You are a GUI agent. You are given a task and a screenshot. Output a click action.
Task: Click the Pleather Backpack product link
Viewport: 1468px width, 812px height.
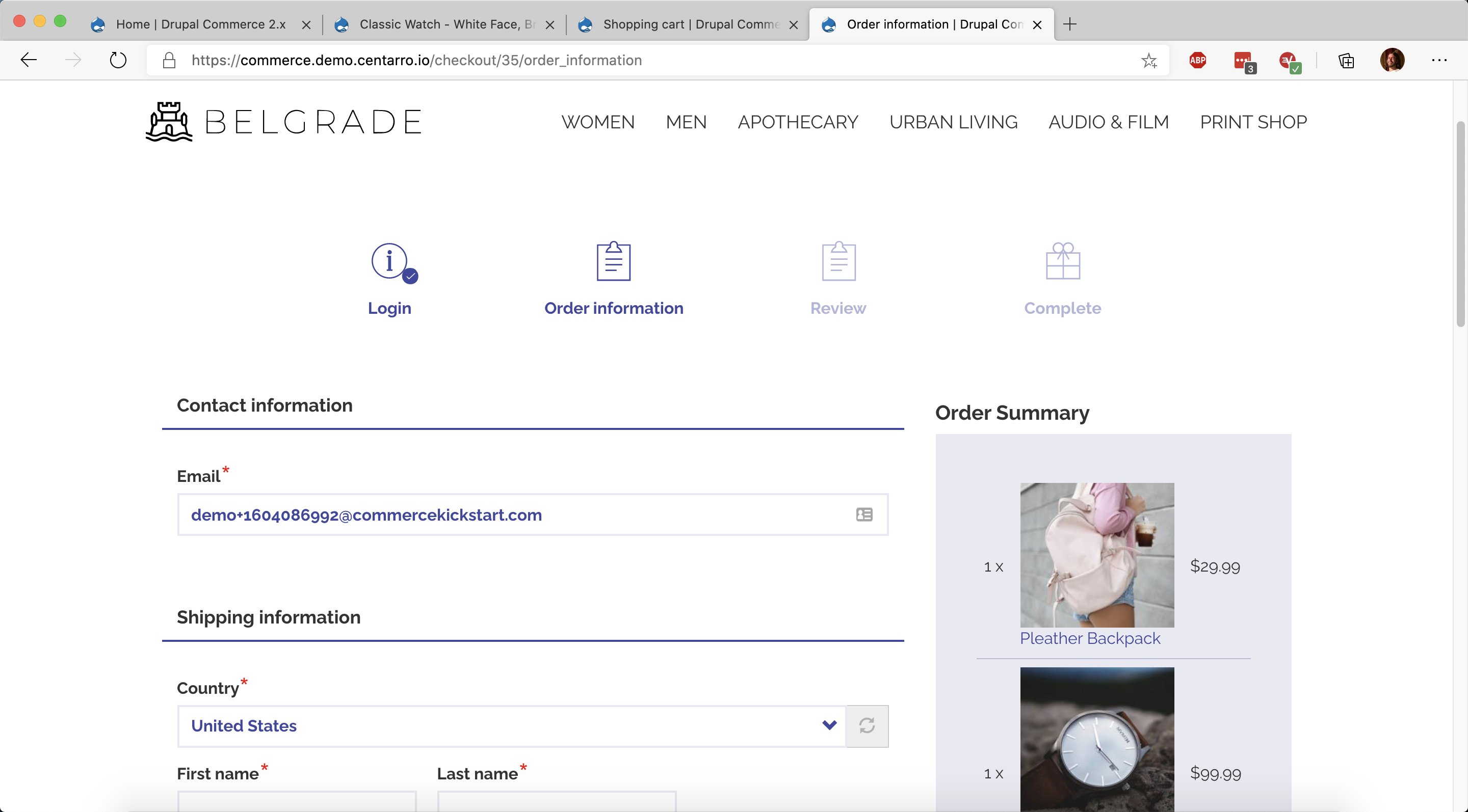[x=1090, y=638]
